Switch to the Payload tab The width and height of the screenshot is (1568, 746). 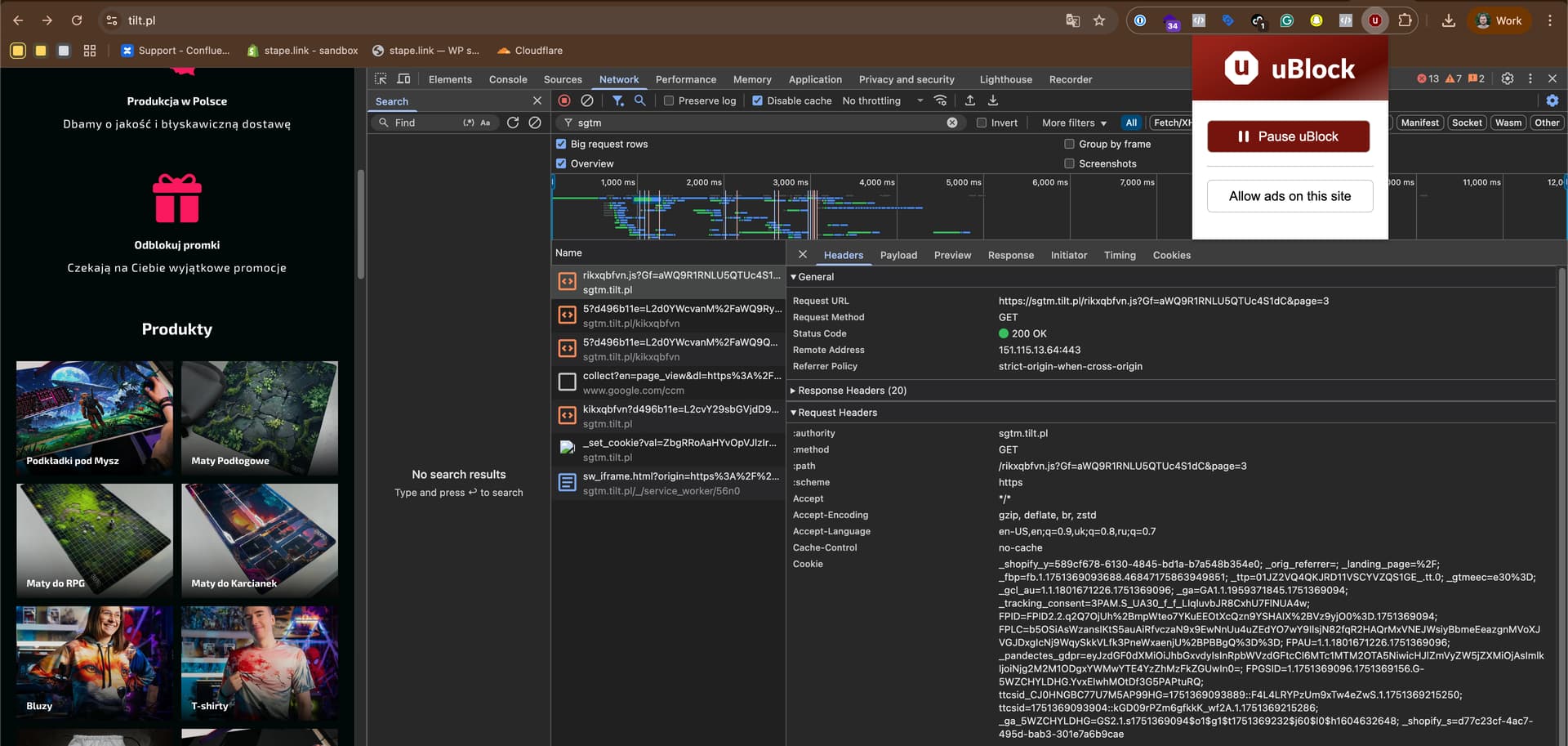898,255
